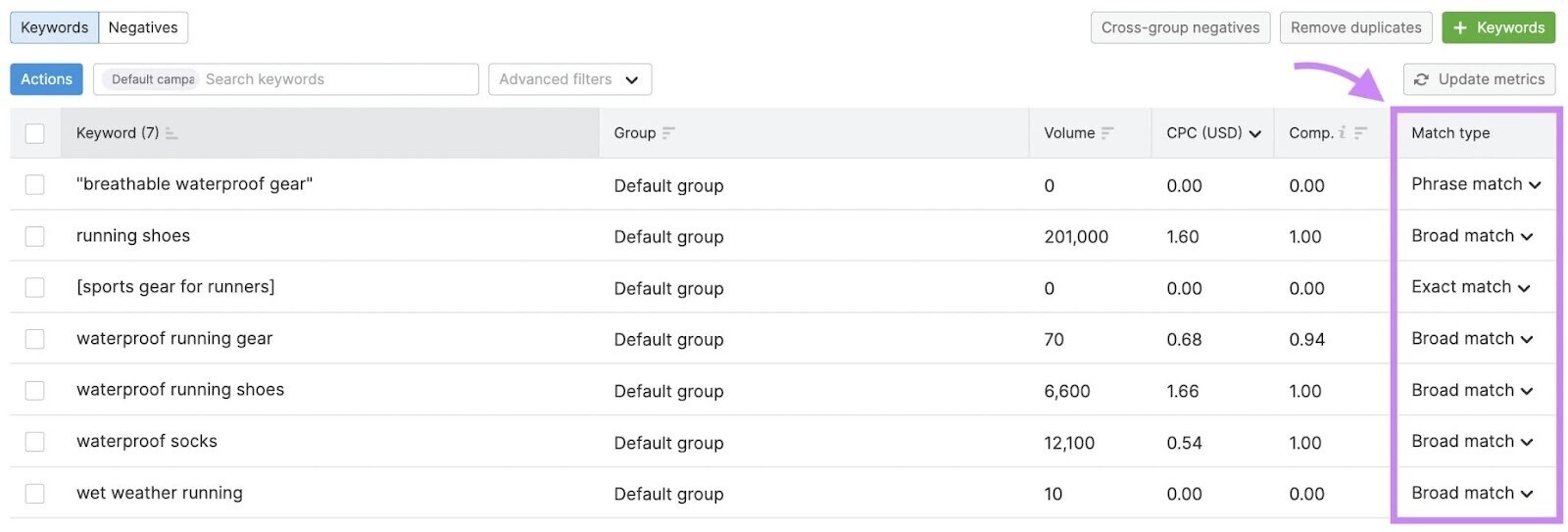Select the running shoes keyword text
Screen dimensions: 1568x532
[x=133, y=236]
